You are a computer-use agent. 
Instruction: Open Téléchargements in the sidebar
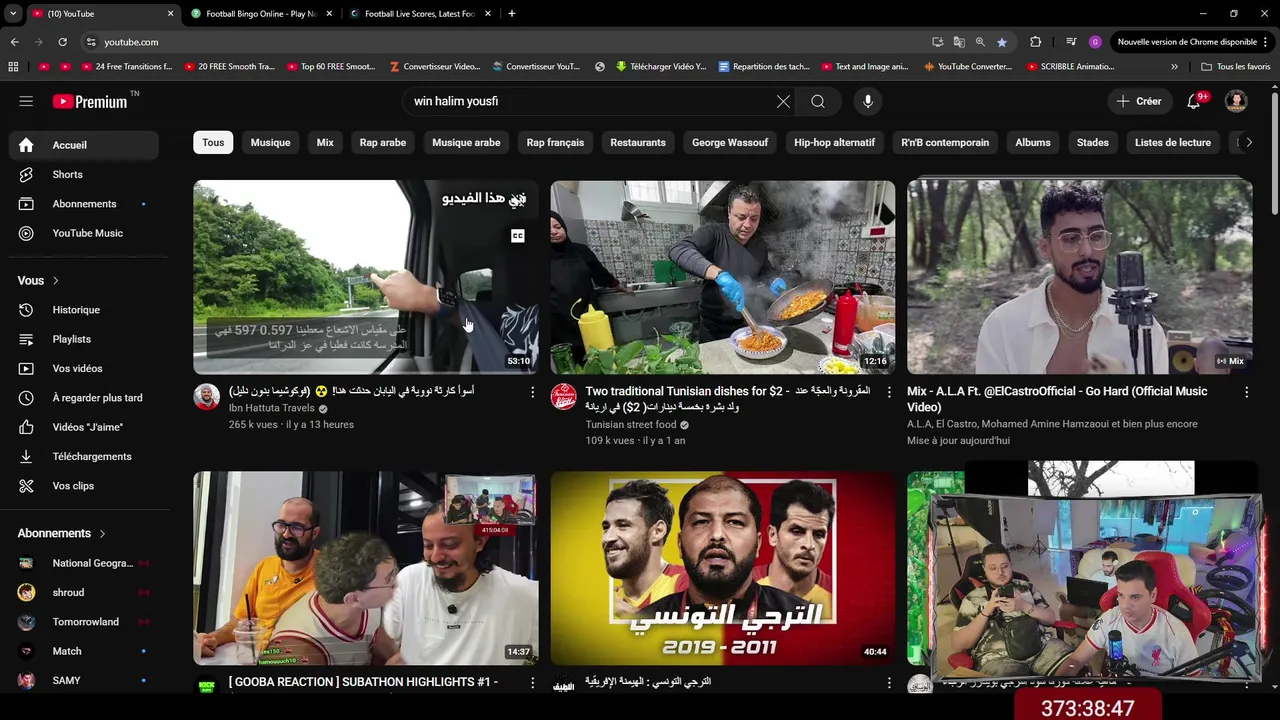(x=84, y=456)
